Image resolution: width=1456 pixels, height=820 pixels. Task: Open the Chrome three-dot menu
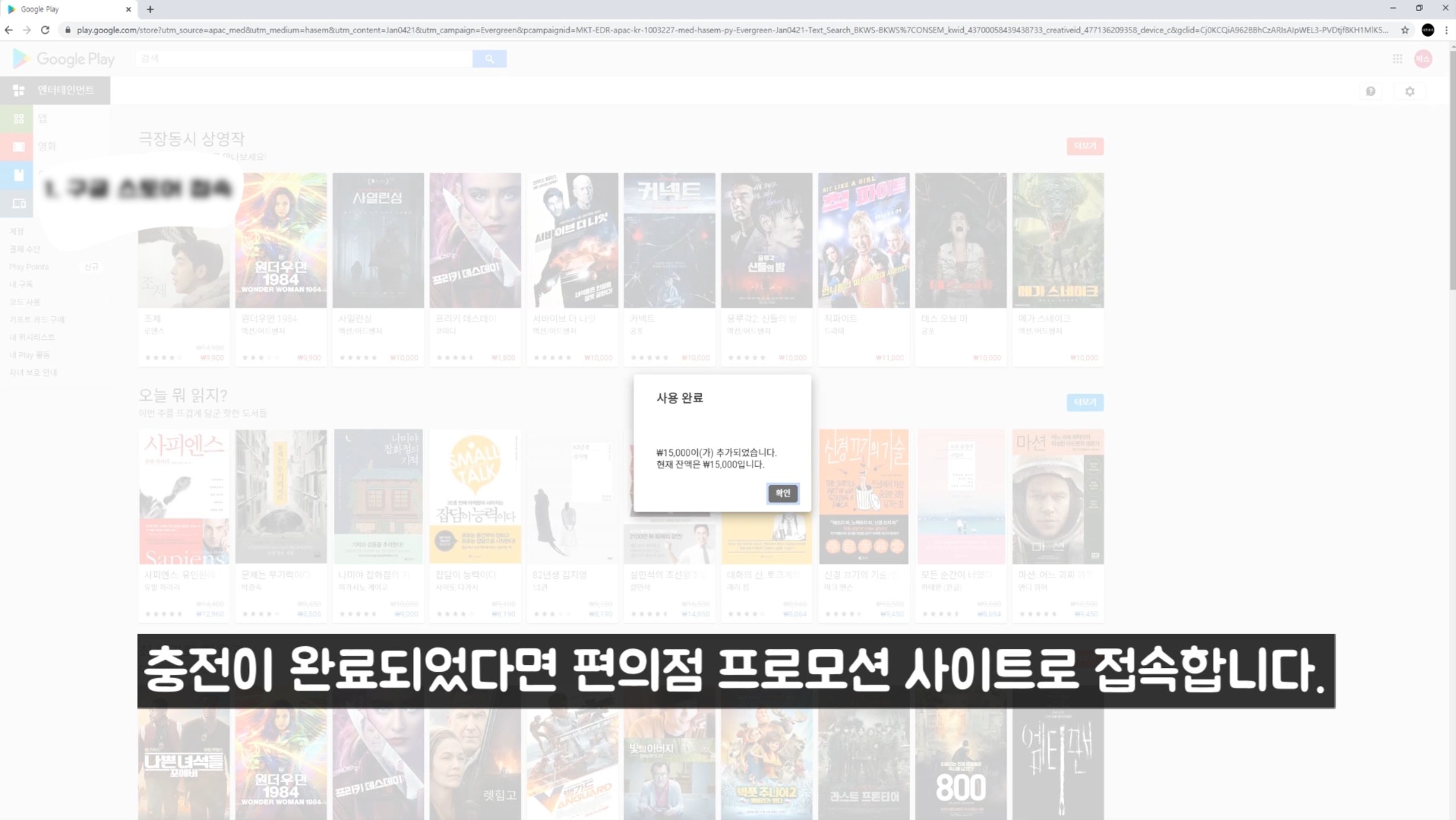[x=1446, y=30]
